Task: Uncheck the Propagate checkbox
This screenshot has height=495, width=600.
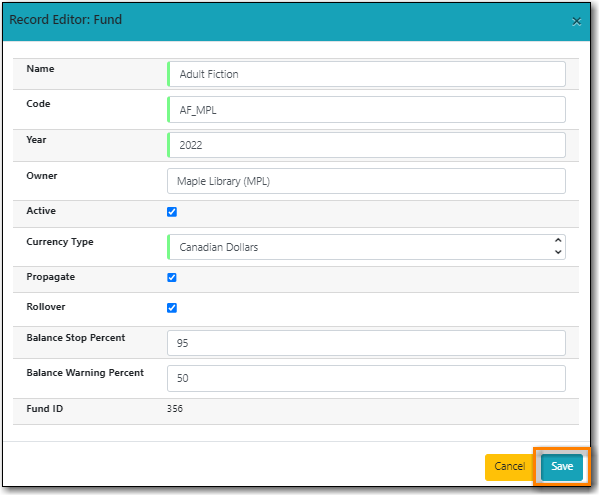Action: (x=172, y=277)
